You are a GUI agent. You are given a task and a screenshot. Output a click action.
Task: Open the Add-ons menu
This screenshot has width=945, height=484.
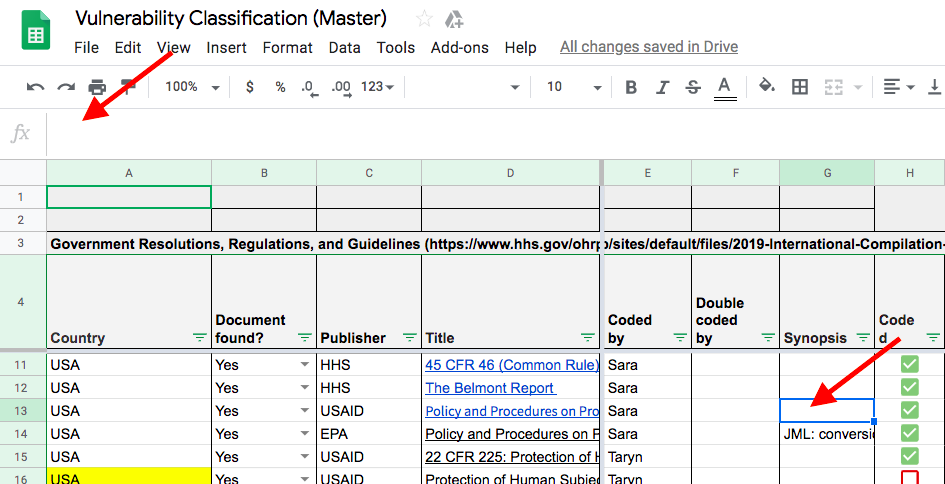(x=460, y=48)
